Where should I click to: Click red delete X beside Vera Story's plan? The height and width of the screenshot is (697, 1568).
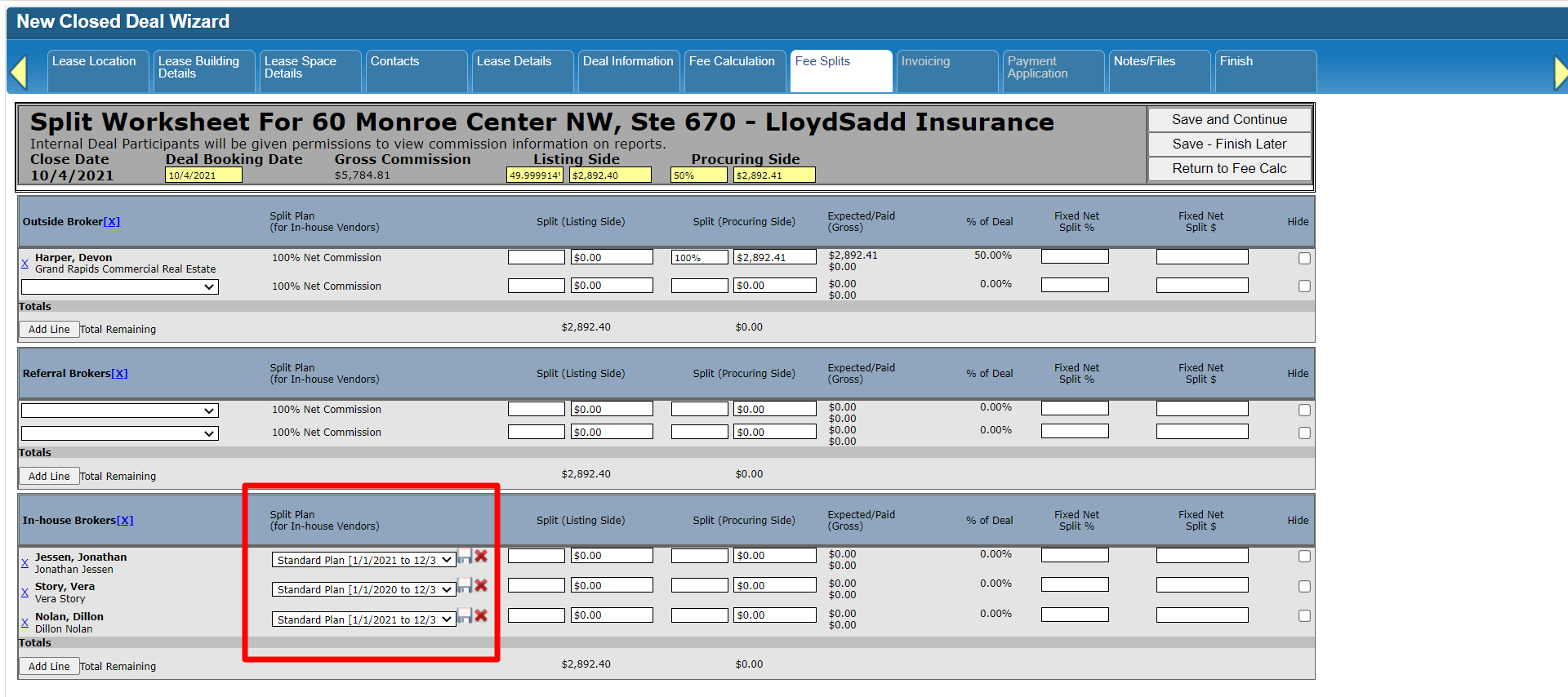click(x=481, y=586)
